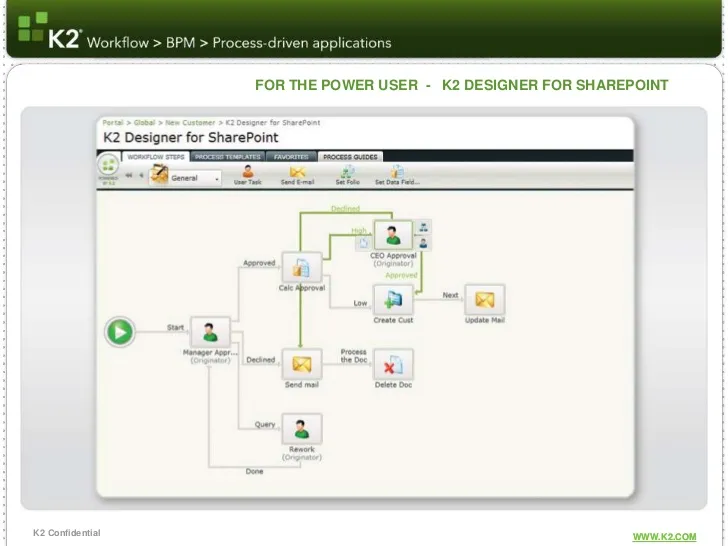Click the rewind double-arrow toolbar icon
728x546 pixels.
tap(129, 176)
